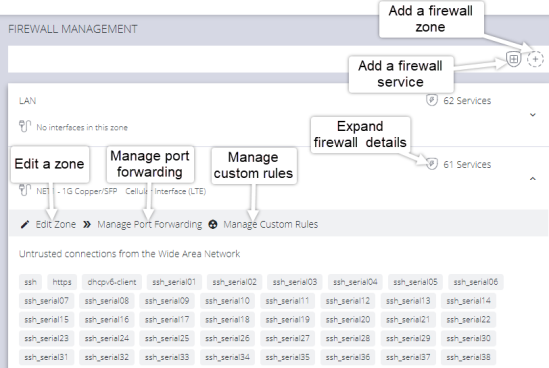Click the interface plug icon beside NET1
The image size is (549, 368).
[25, 190]
